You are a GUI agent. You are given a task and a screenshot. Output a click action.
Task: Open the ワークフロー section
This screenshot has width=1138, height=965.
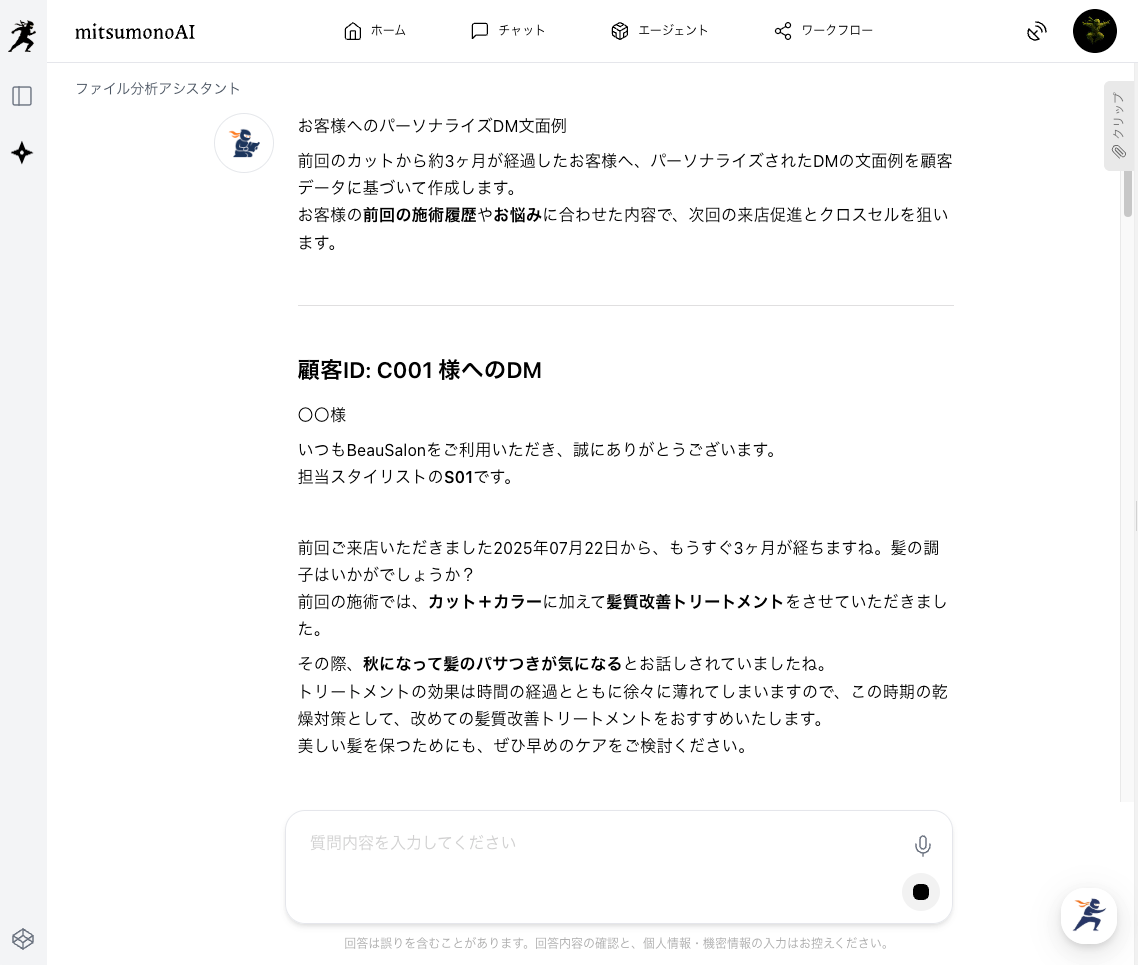pos(823,31)
